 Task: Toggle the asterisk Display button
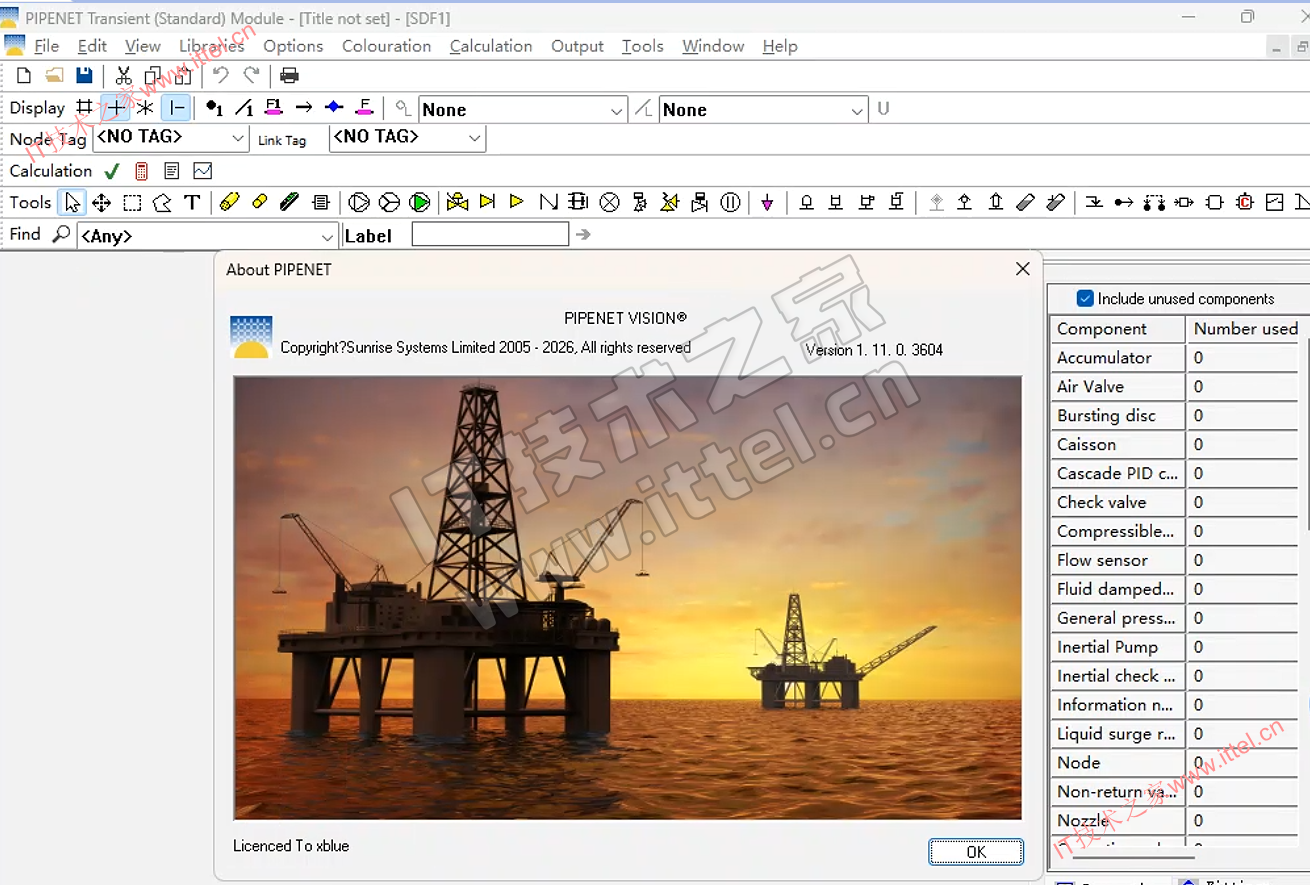pyautogui.click(x=146, y=108)
